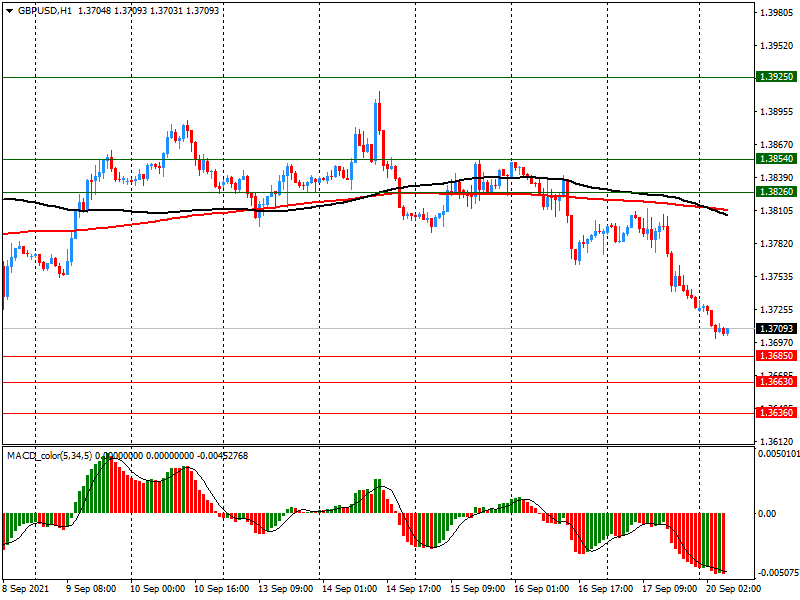The height and width of the screenshot is (600, 800).
Task: Click the red 1.36360 support level tag
Action: (777, 413)
